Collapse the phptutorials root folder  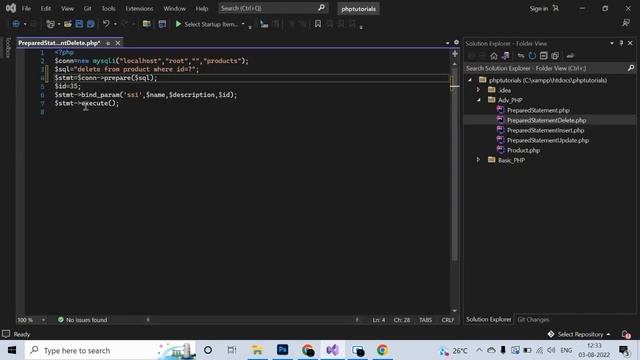[470, 80]
